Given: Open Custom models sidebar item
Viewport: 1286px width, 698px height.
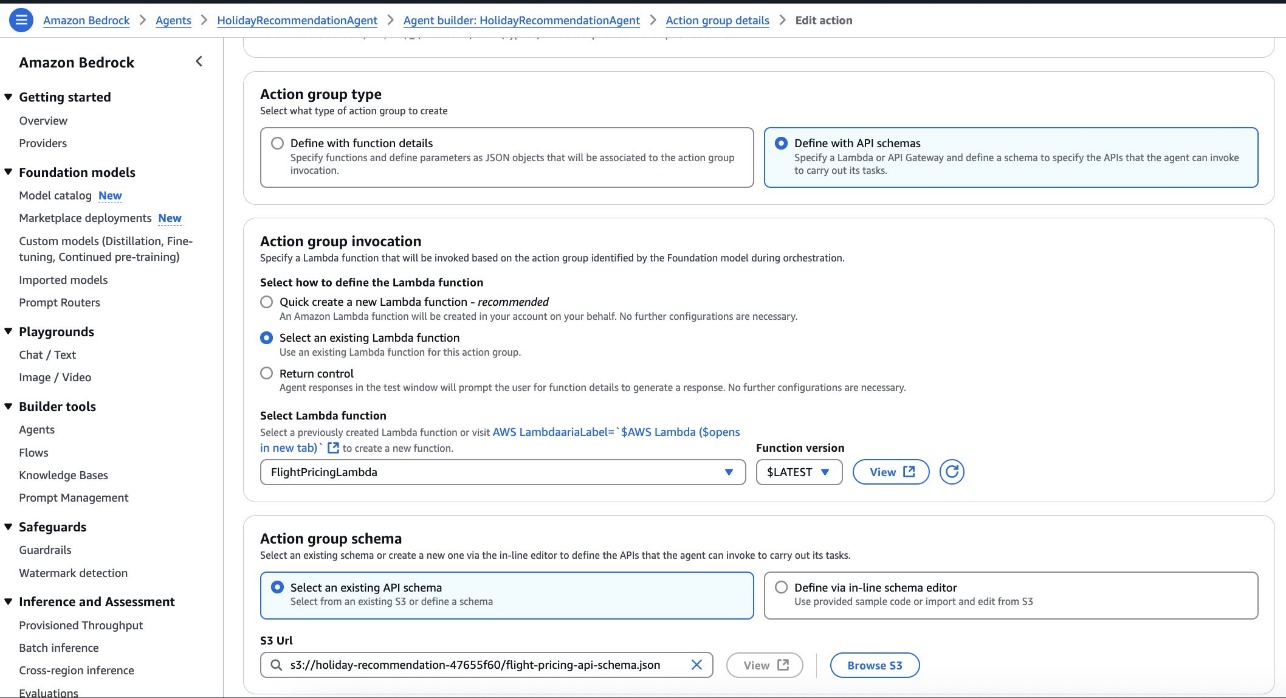Looking at the screenshot, I should click(x=106, y=249).
